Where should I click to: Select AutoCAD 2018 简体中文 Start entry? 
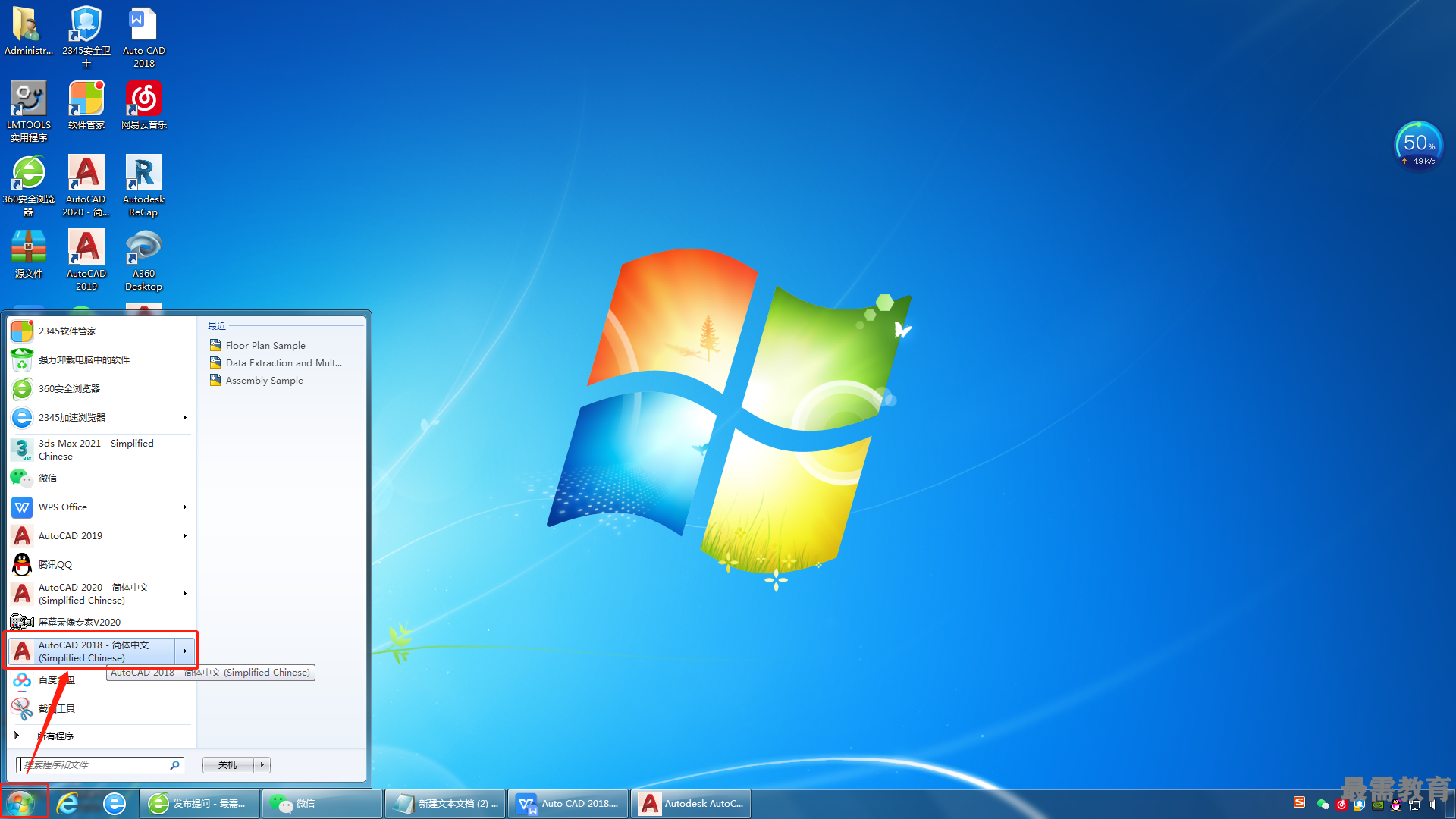[92, 651]
